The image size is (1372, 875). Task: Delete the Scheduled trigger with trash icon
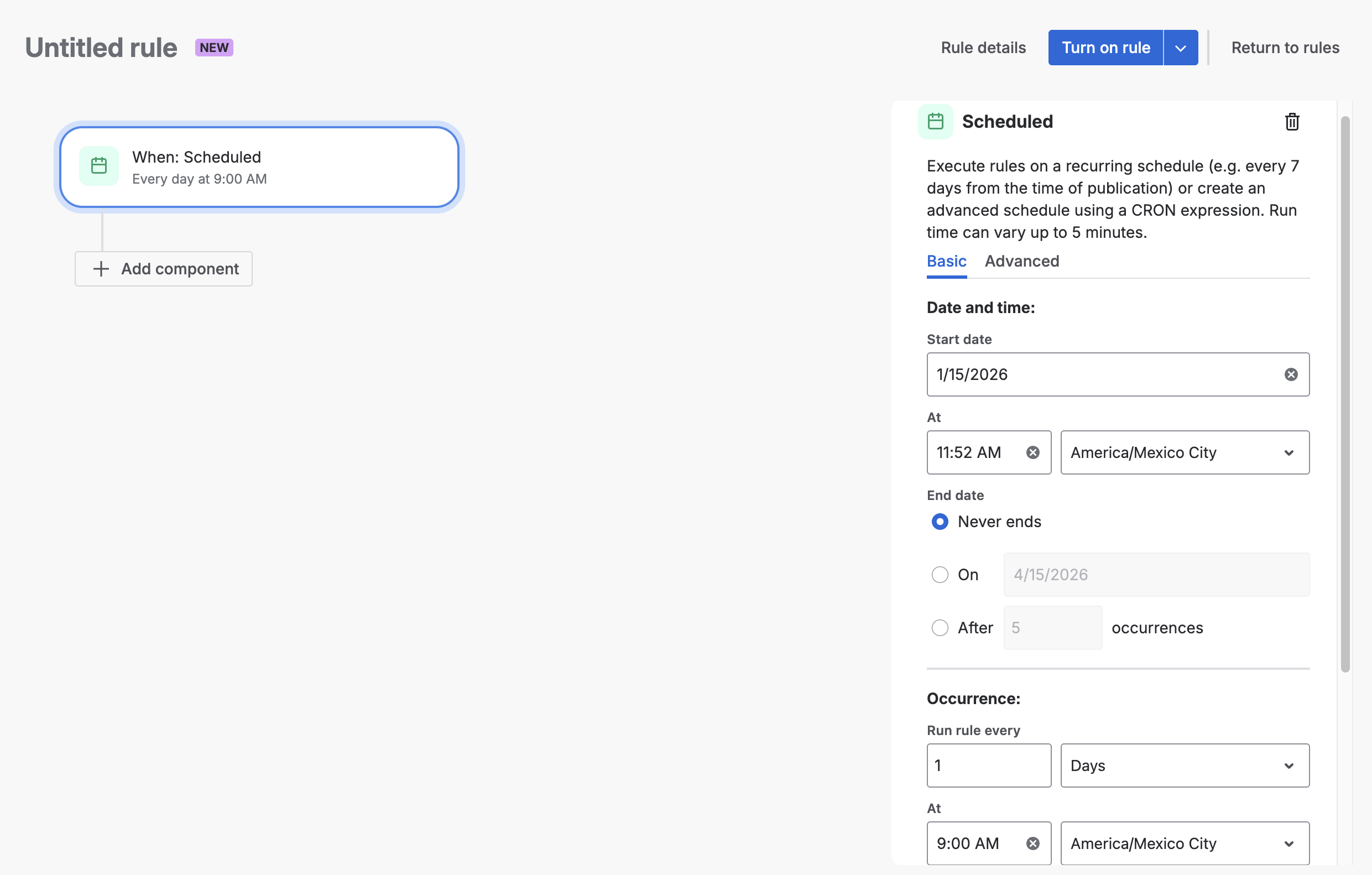coord(1292,122)
